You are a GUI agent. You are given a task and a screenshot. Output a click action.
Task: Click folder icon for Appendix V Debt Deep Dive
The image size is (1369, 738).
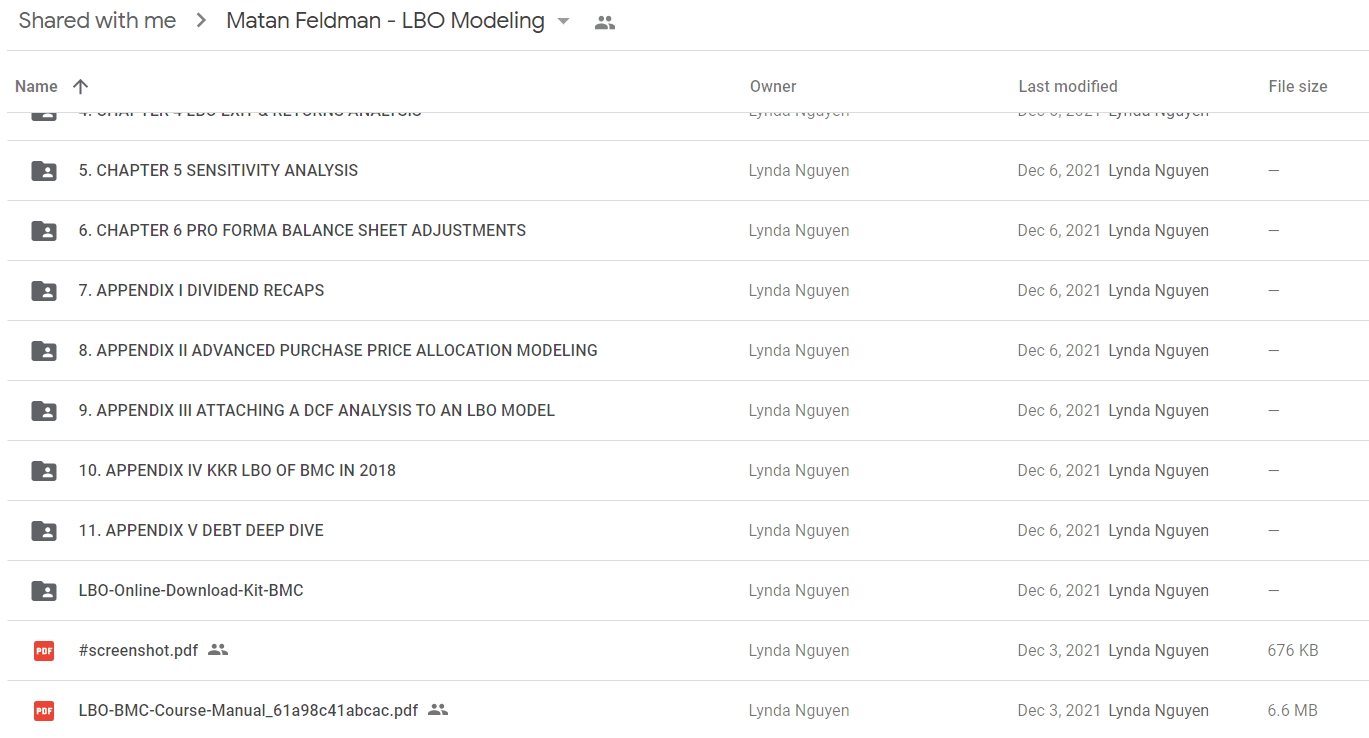click(44, 531)
